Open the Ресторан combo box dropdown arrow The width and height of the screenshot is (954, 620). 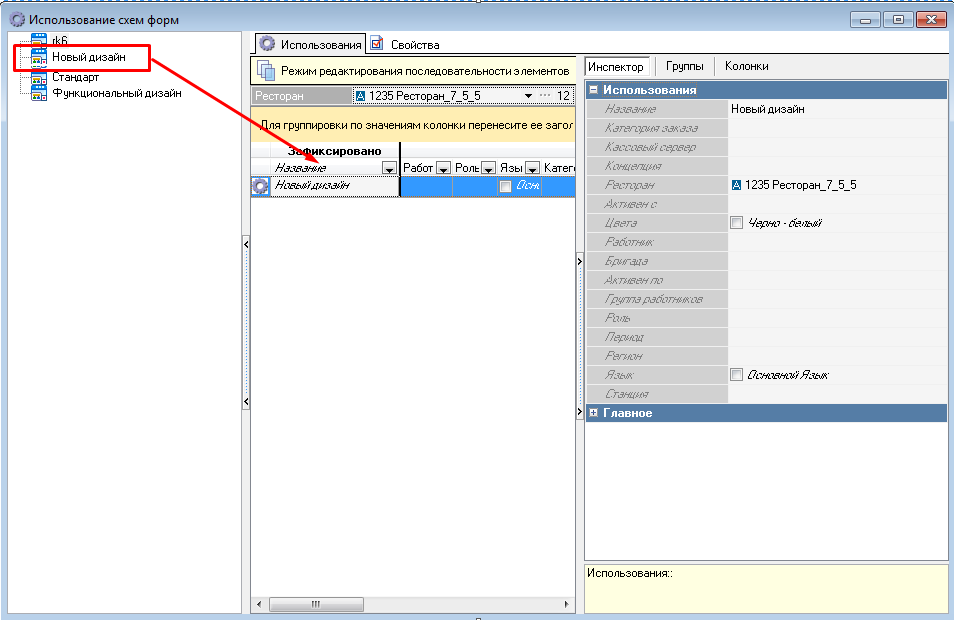528,96
